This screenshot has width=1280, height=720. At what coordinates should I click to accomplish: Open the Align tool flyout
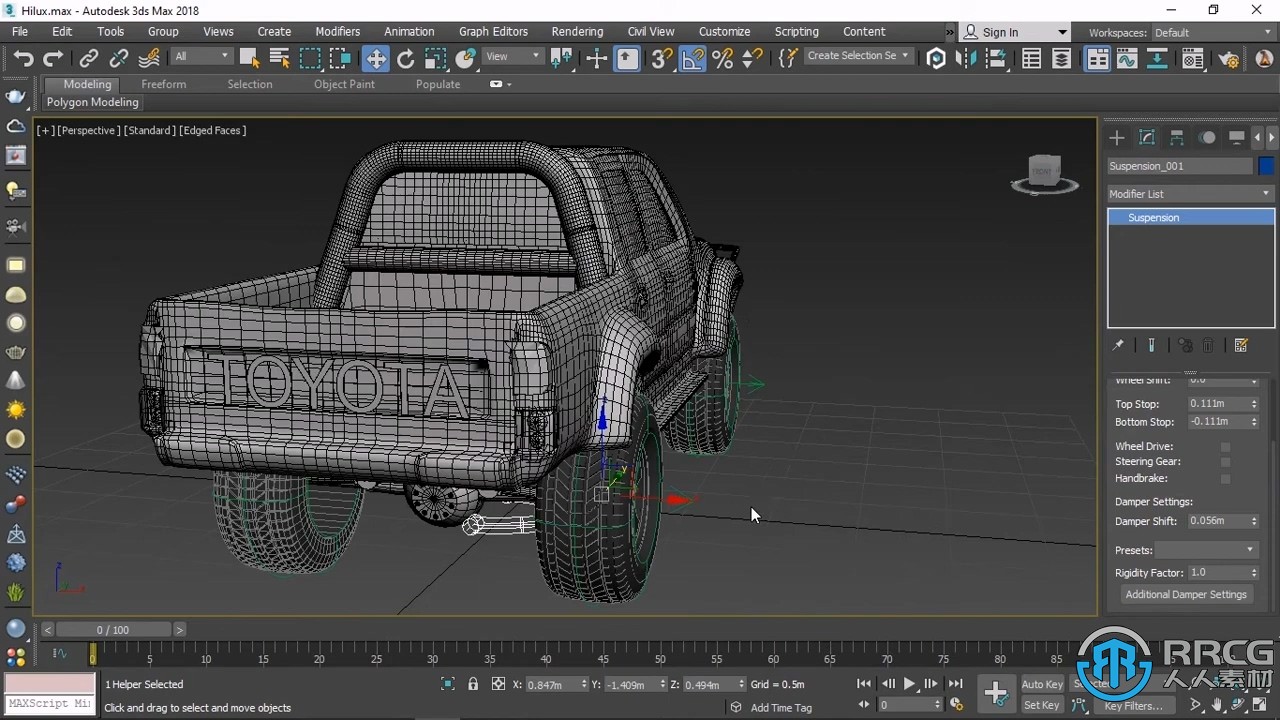996,58
